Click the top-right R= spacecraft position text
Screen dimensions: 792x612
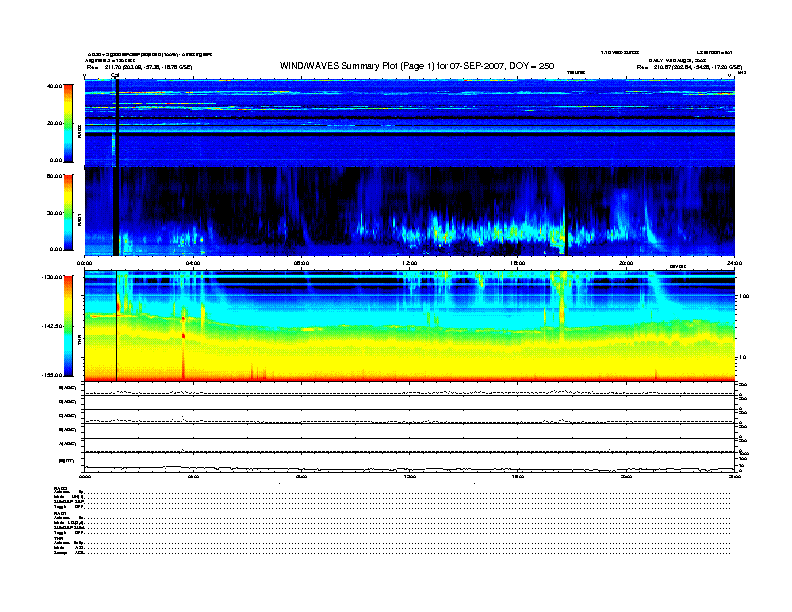tap(689, 67)
